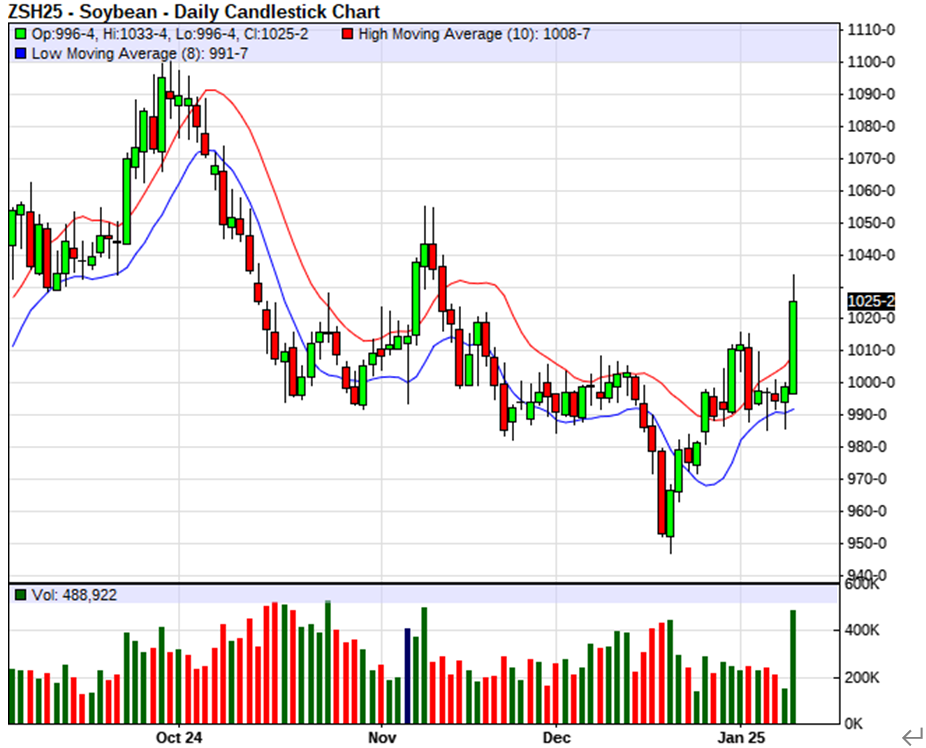The image size is (926, 748).
Task: Click the Oct 24 date axis label
Action: [x=181, y=737]
